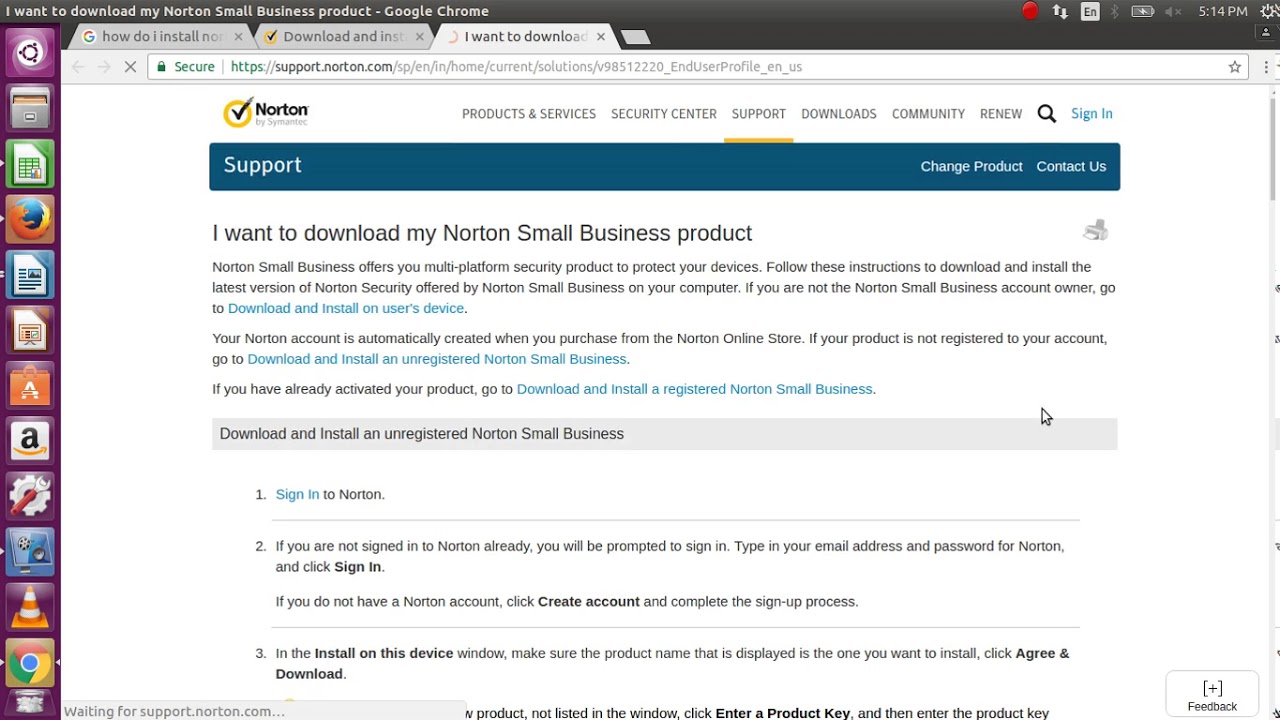
Task: Click Sign In in header
Action: 1092,114
